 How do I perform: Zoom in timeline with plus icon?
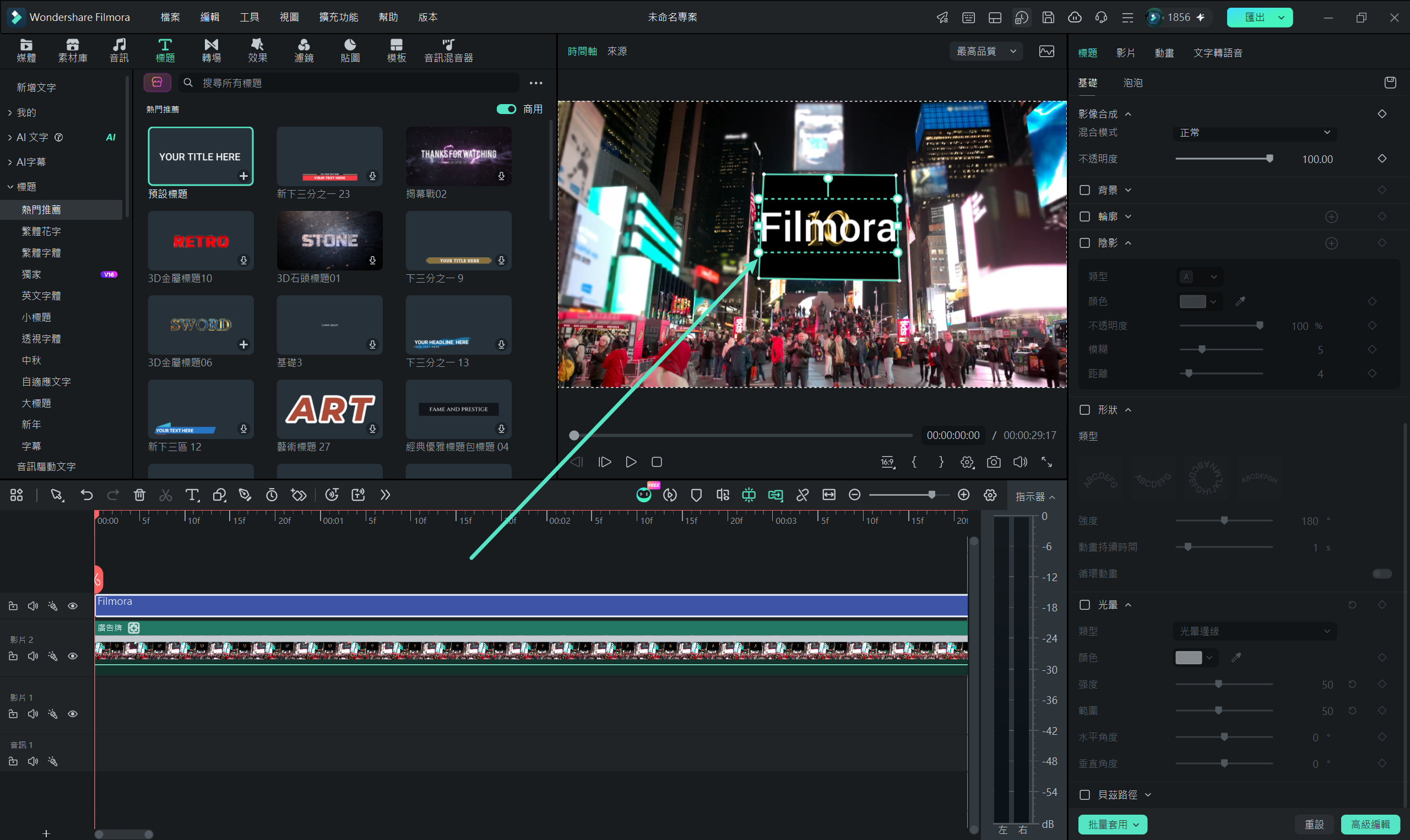963,495
